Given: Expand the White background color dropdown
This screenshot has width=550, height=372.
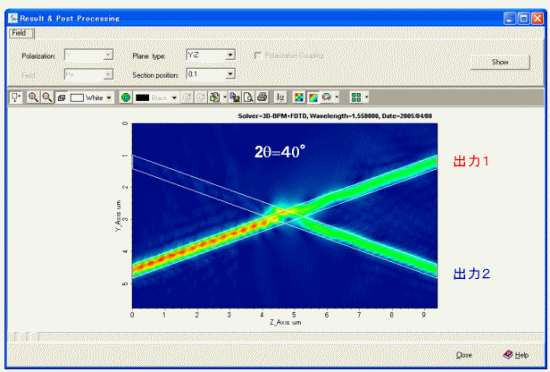Looking at the screenshot, I should point(109,98).
